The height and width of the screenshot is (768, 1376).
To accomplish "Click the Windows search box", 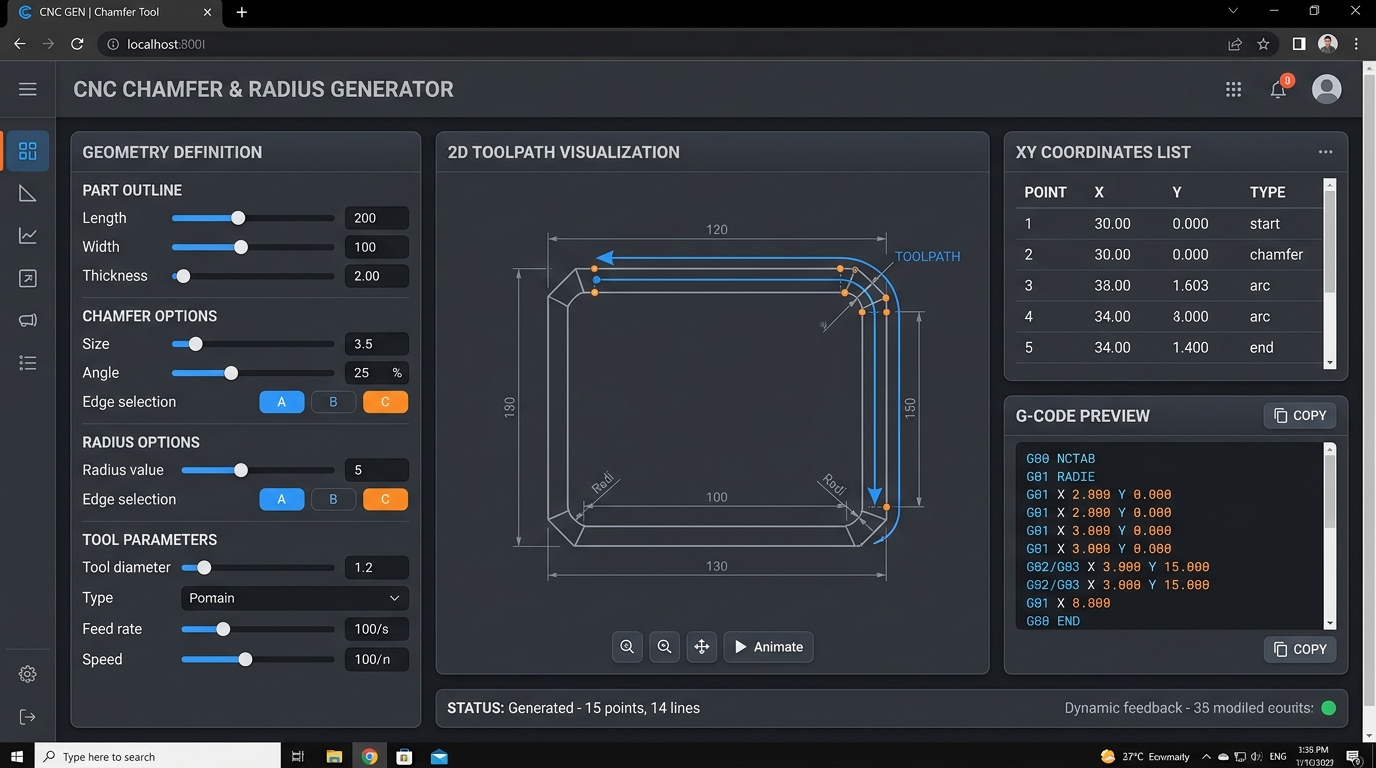I will coord(158,756).
